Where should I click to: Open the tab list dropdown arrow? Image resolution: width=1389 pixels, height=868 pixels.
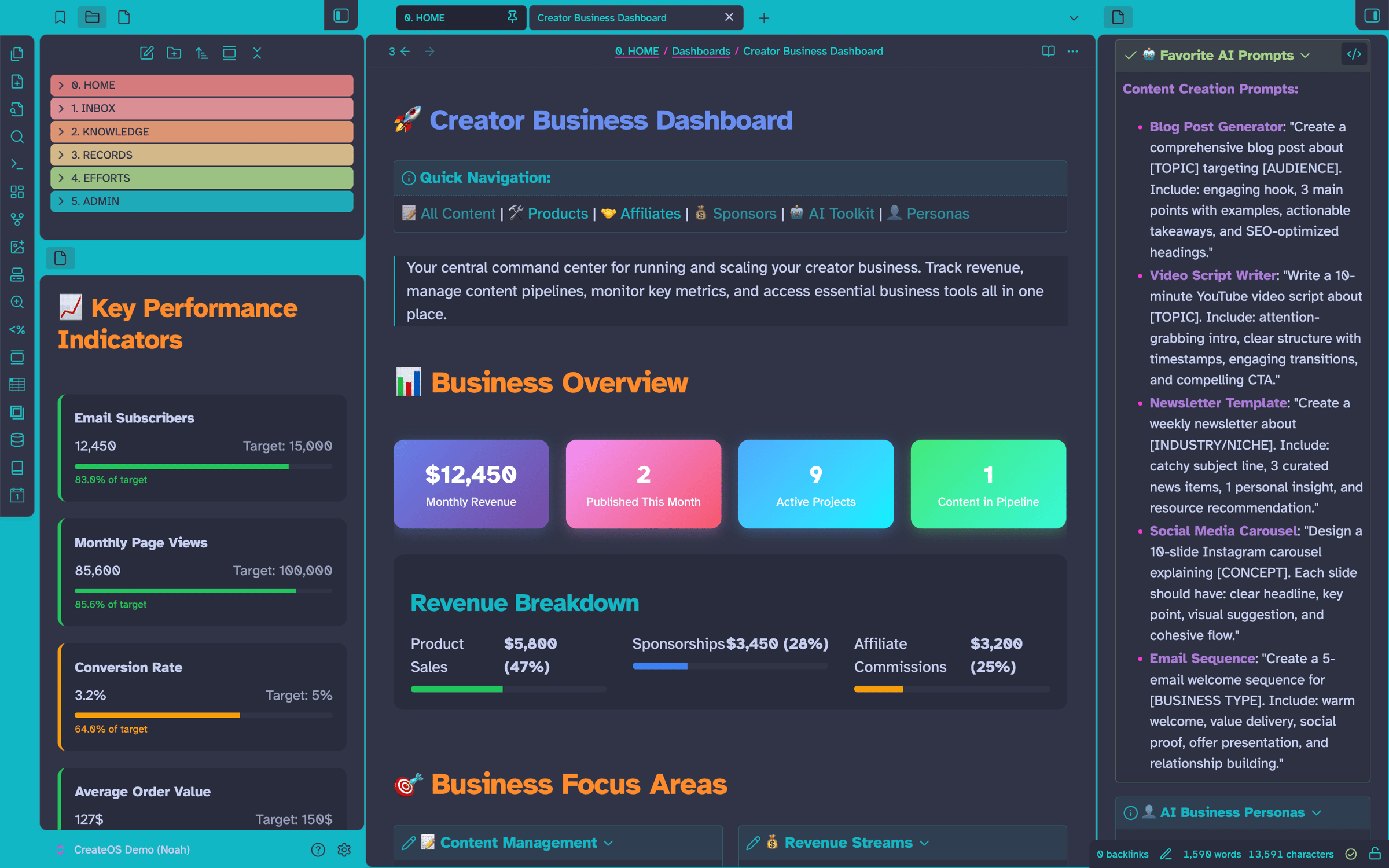[1074, 18]
